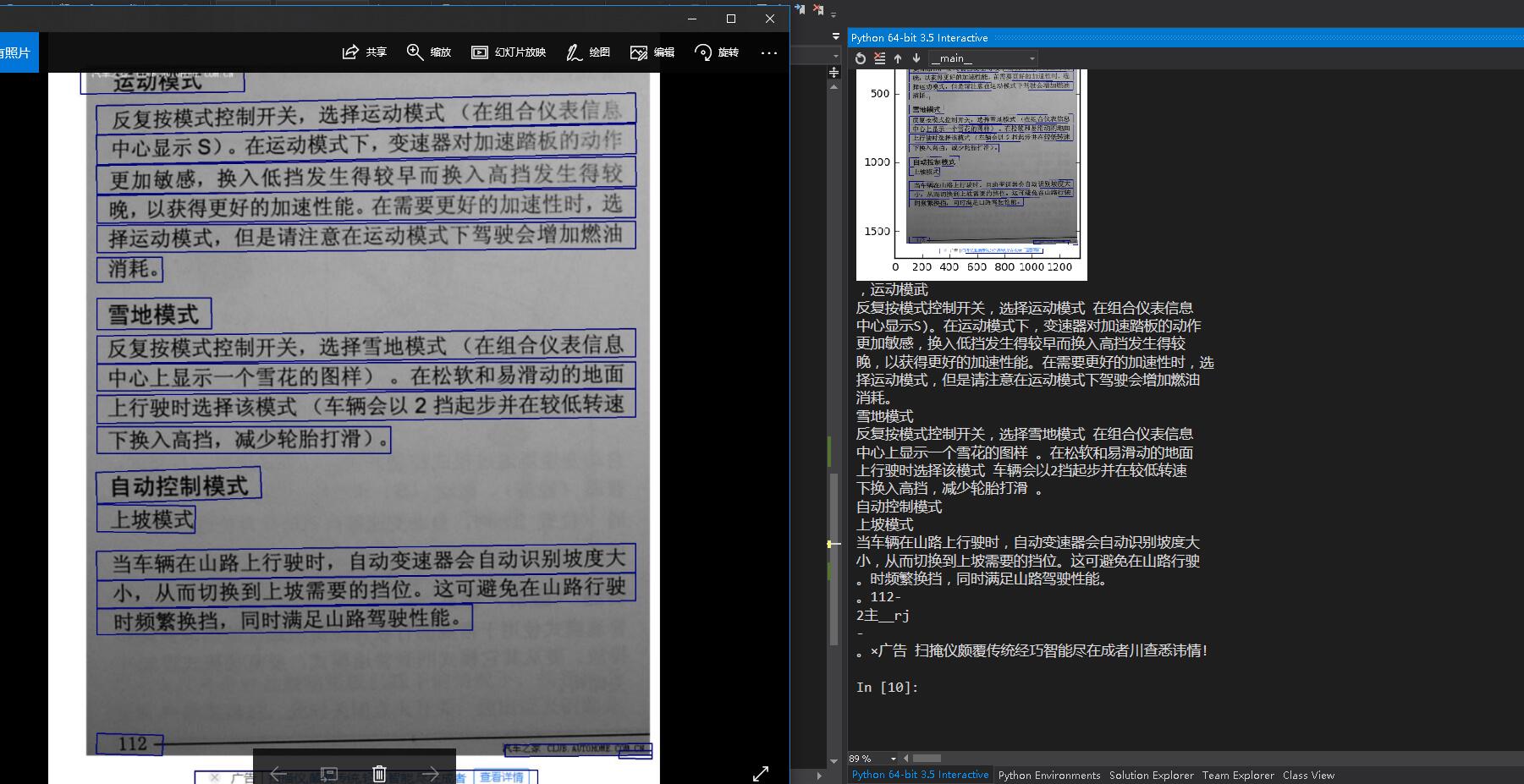This screenshot has height=784, width=1524.
Task: Click the Share icon in Photos toolbar
Action: [350, 52]
